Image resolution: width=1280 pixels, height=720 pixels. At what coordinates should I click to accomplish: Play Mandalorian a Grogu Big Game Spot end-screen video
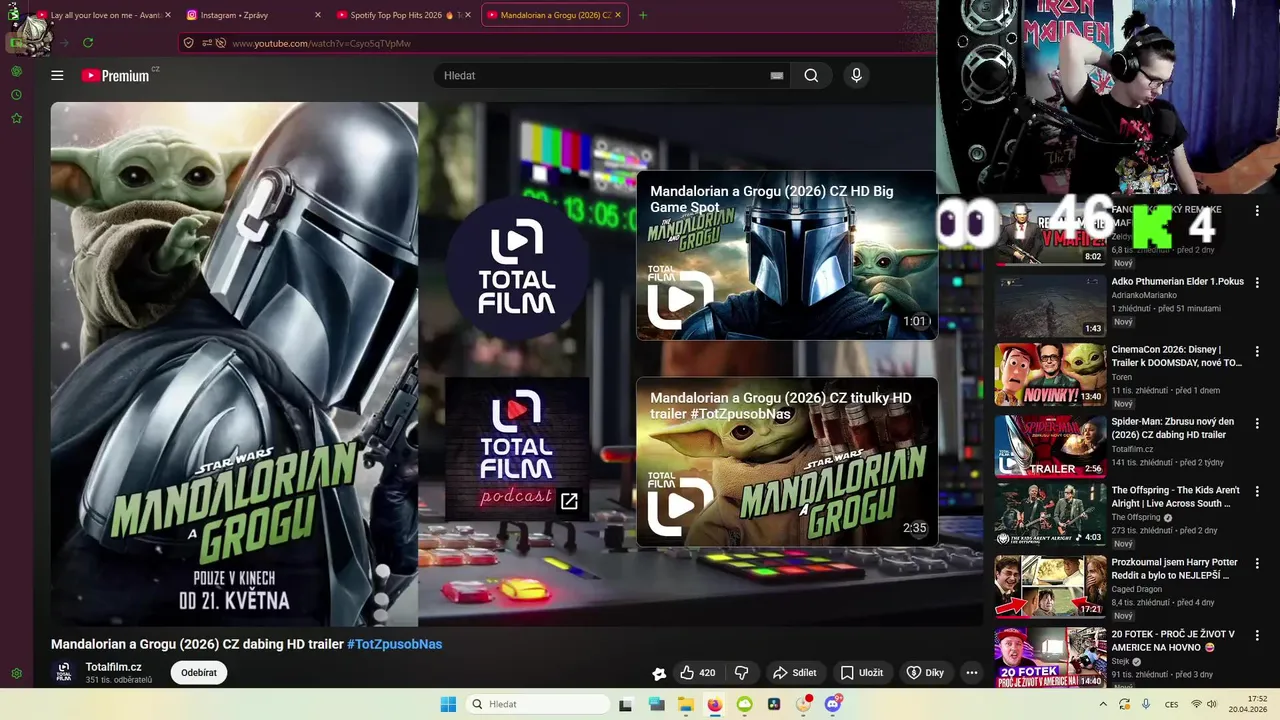(787, 255)
